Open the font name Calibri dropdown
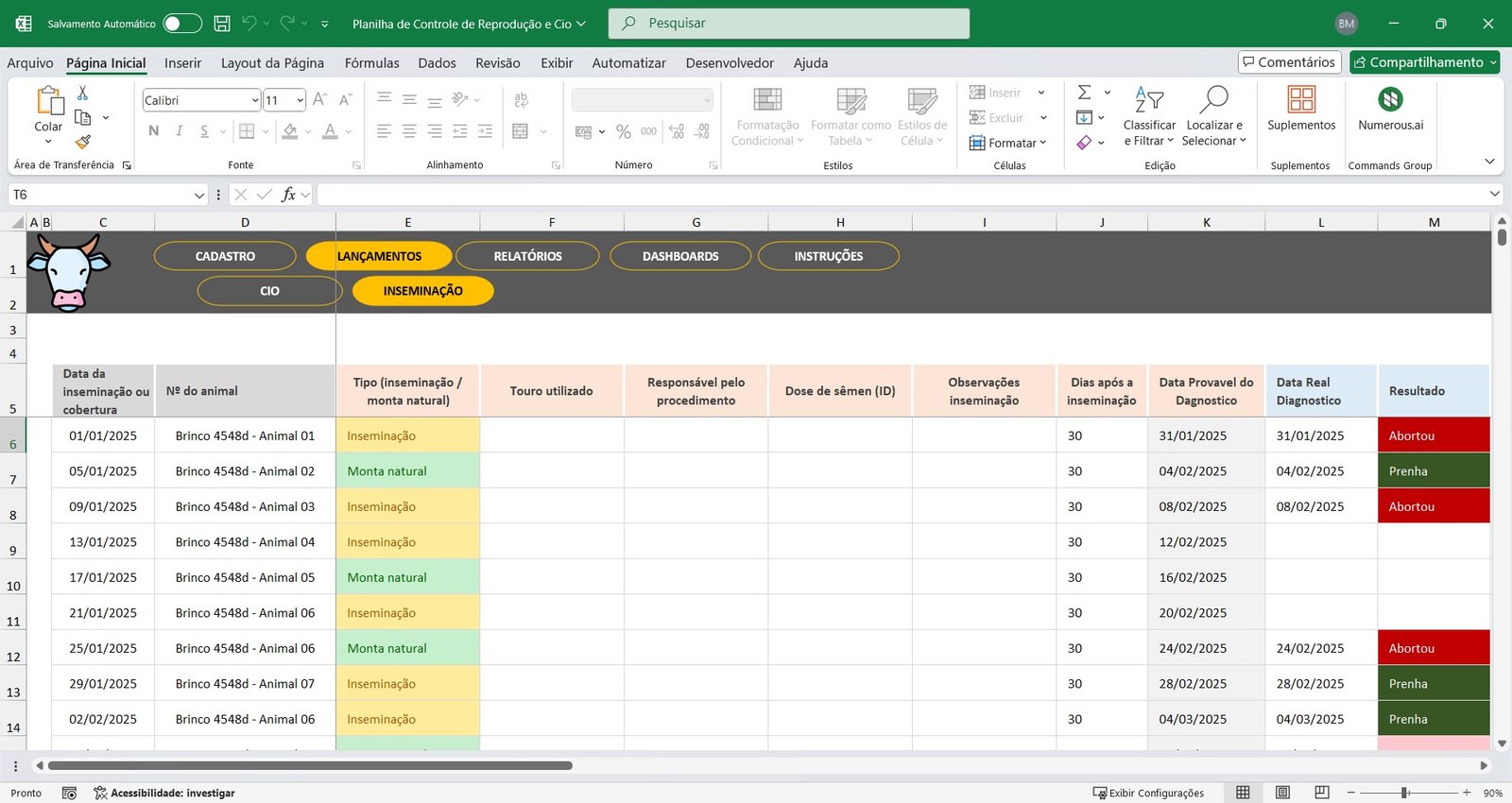This screenshot has width=1512, height=803. pos(255,100)
